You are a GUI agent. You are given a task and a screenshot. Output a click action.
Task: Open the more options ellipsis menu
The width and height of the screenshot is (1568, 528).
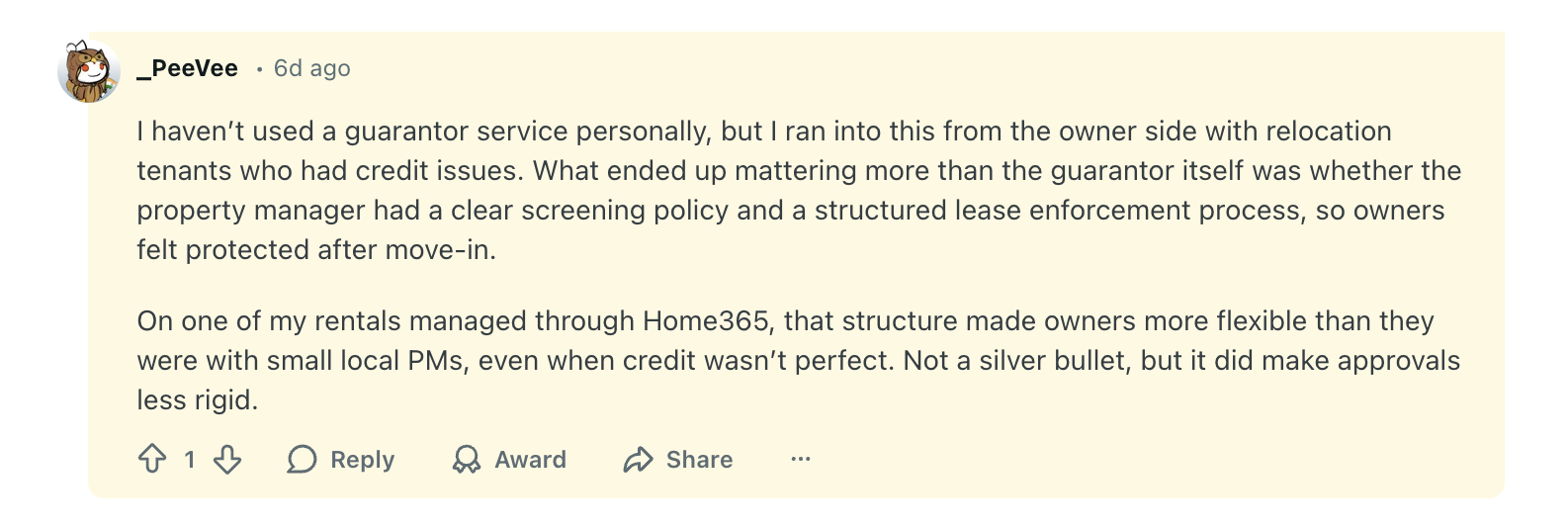801,459
